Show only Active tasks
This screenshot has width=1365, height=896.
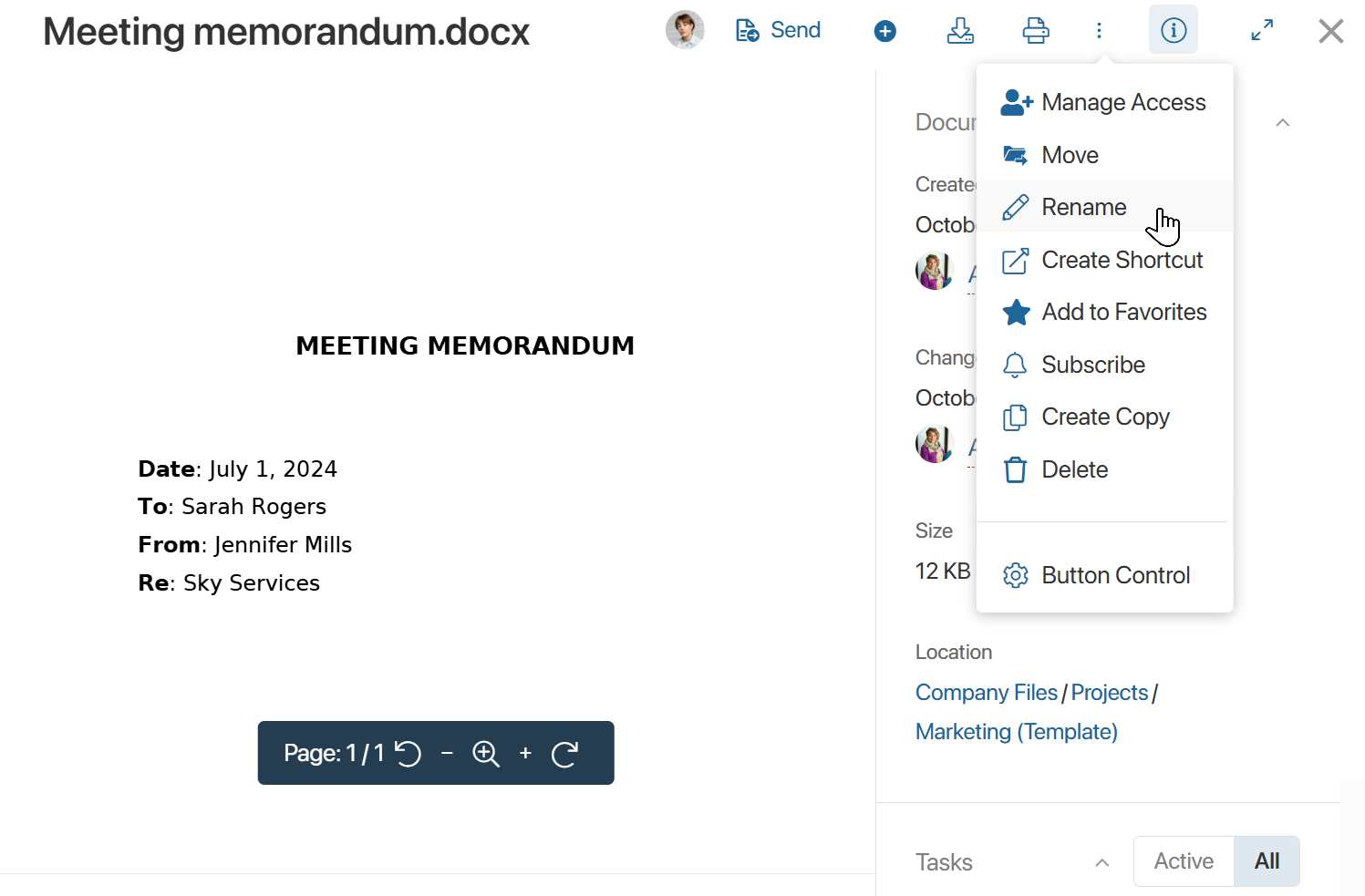pyautogui.click(x=1184, y=861)
